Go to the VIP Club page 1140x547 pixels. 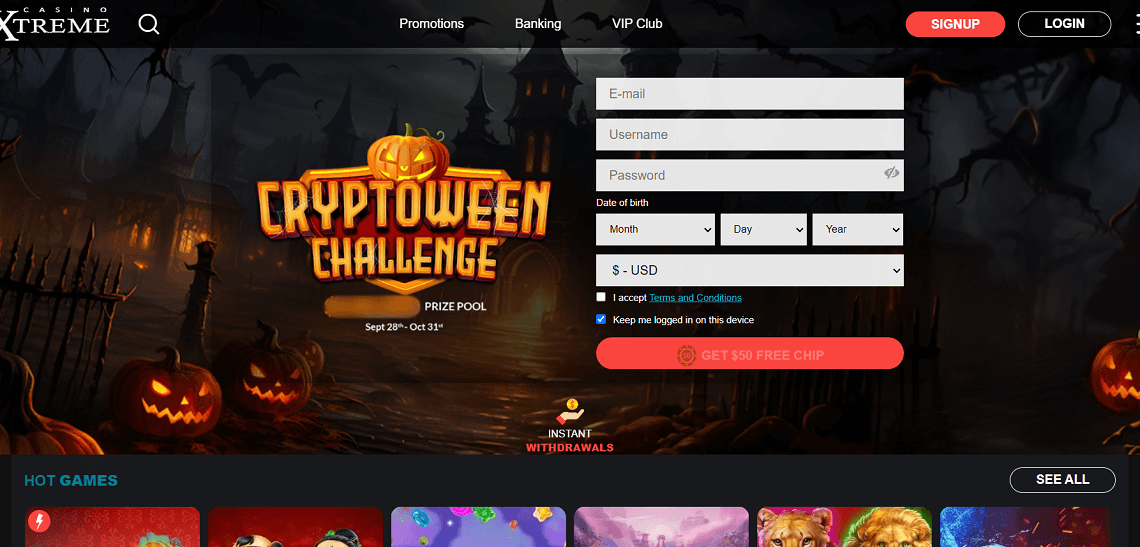click(x=638, y=24)
